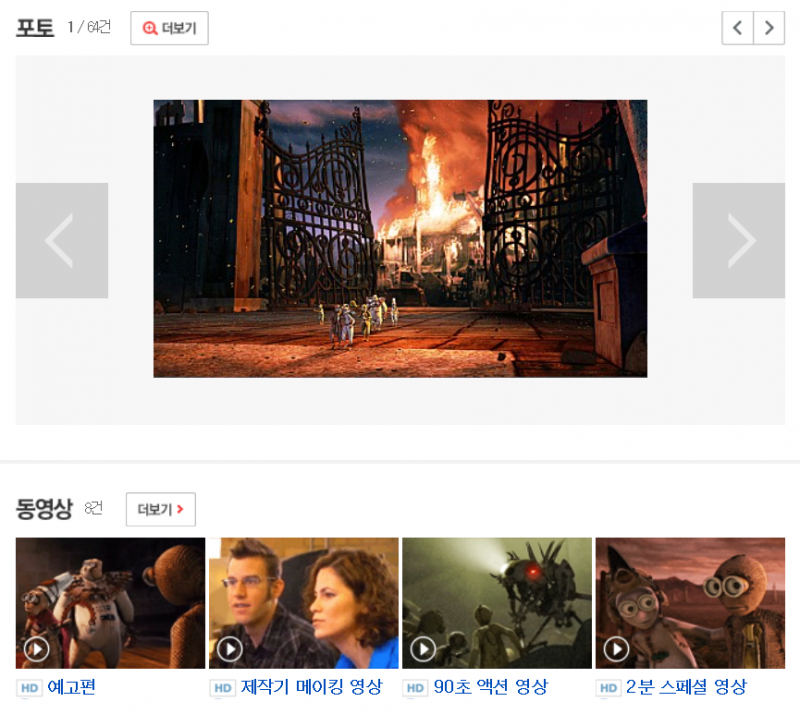Click the play icon on the 제작기 메이킹 영상 thumbnail
The width and height of the screenshot is (800, 714).
click(x=230, y=649)
